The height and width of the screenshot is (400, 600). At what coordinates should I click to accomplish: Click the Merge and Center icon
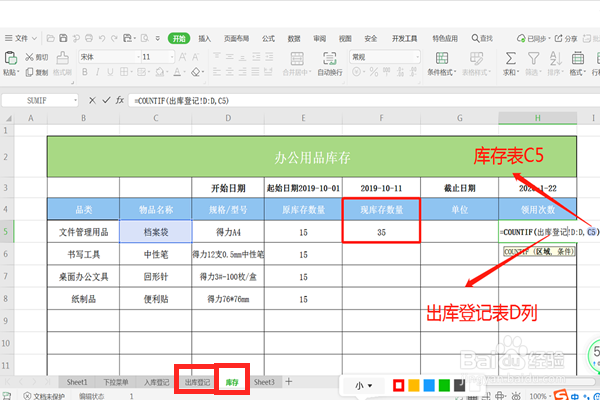coord(297,59)
